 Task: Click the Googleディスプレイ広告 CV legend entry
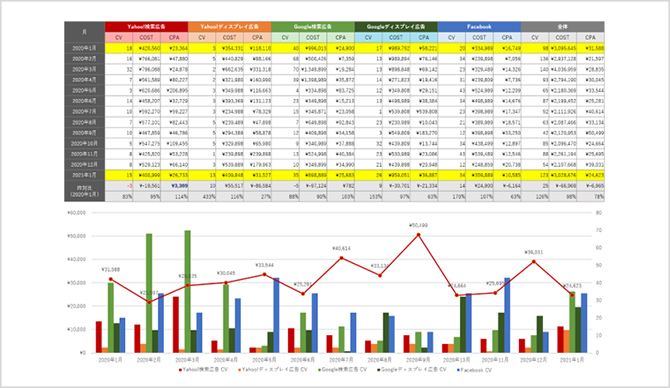411,370
